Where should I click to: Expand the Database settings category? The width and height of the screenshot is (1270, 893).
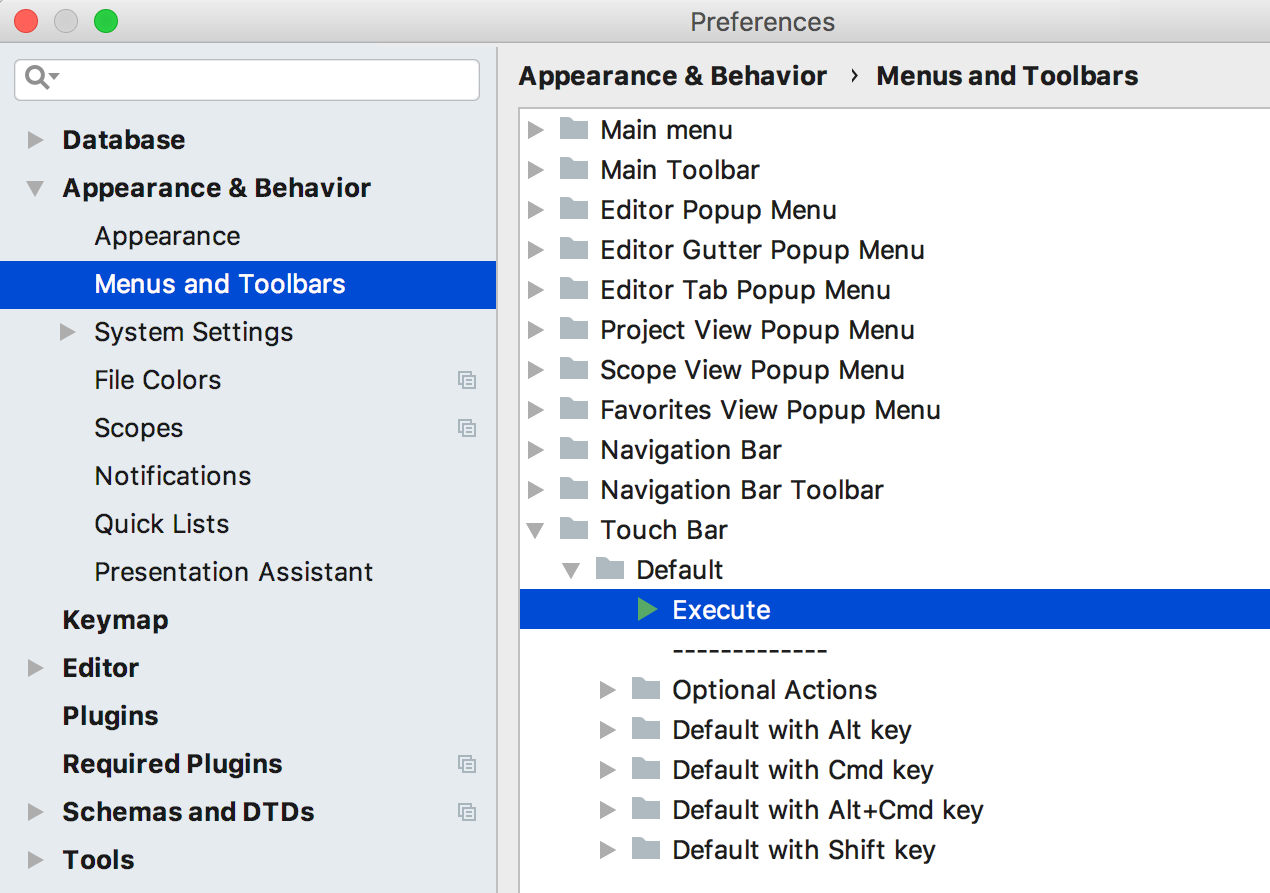[36, 140]
